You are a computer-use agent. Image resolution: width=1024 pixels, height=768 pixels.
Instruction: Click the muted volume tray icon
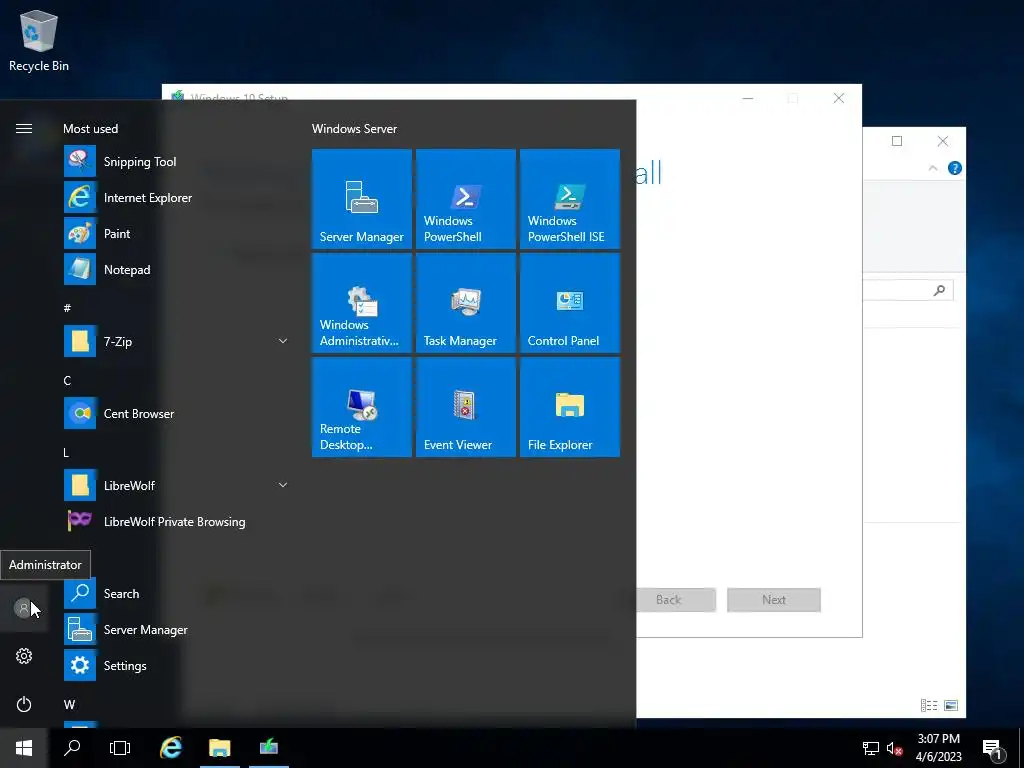click(x=894, y=748)
